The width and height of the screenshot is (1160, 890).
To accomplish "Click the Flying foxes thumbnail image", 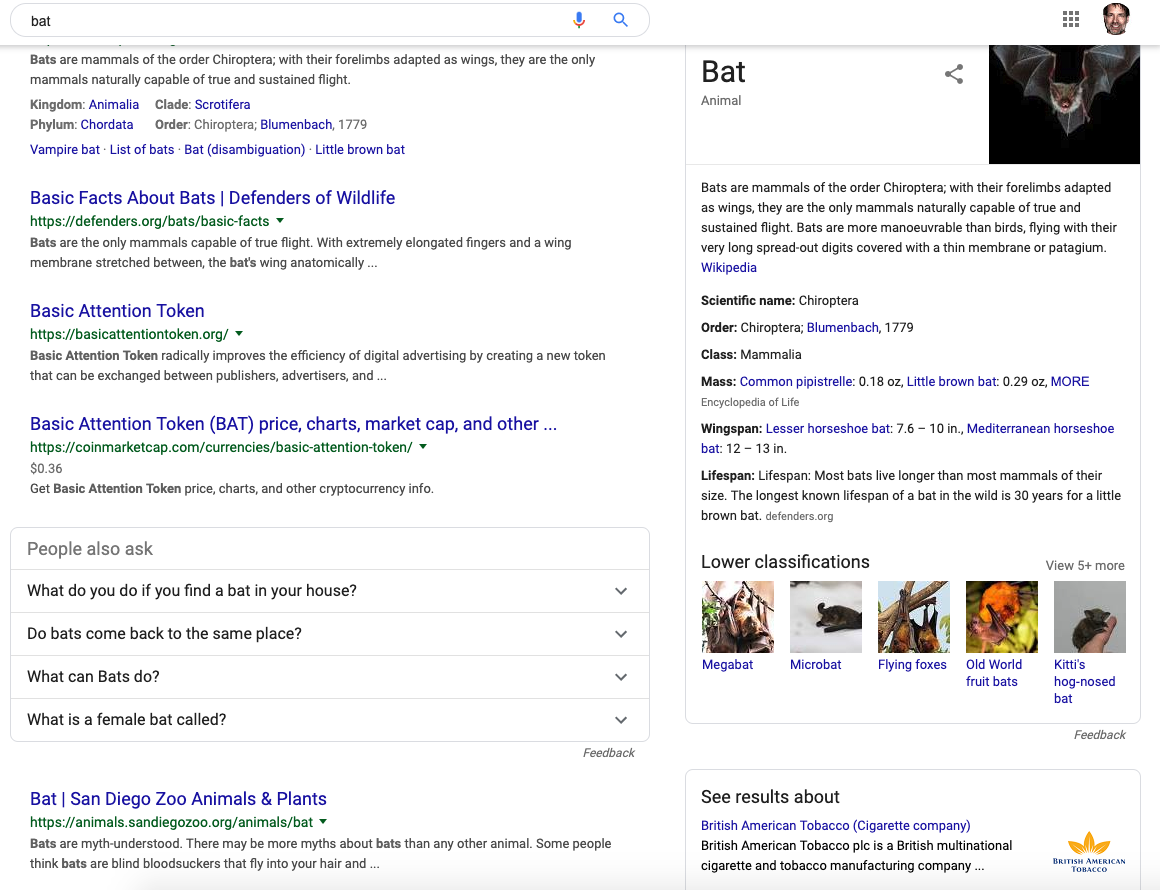I will click(914, 617).
